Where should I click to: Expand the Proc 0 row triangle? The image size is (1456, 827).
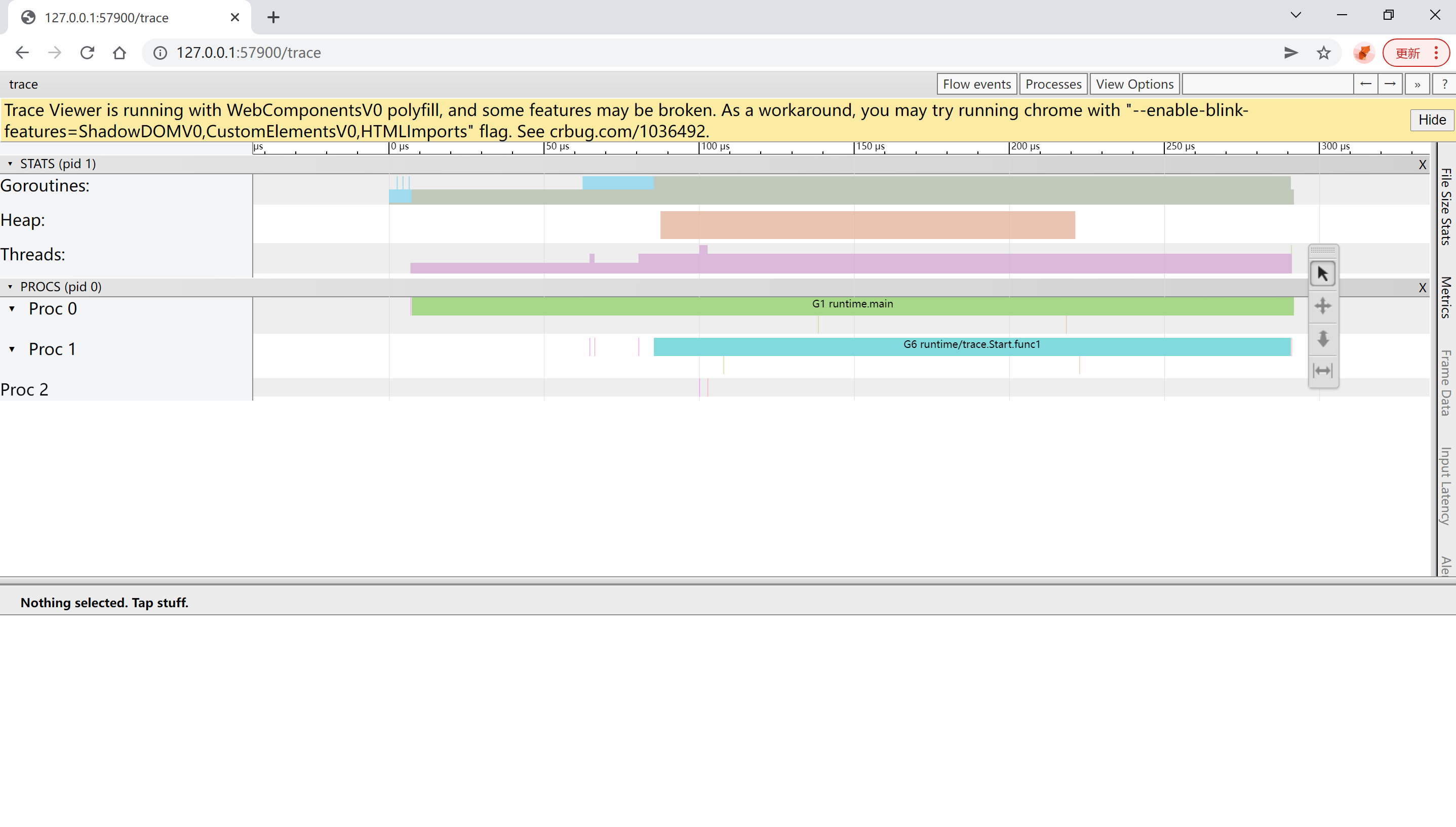pyautogui.click(x=12, y=309)
